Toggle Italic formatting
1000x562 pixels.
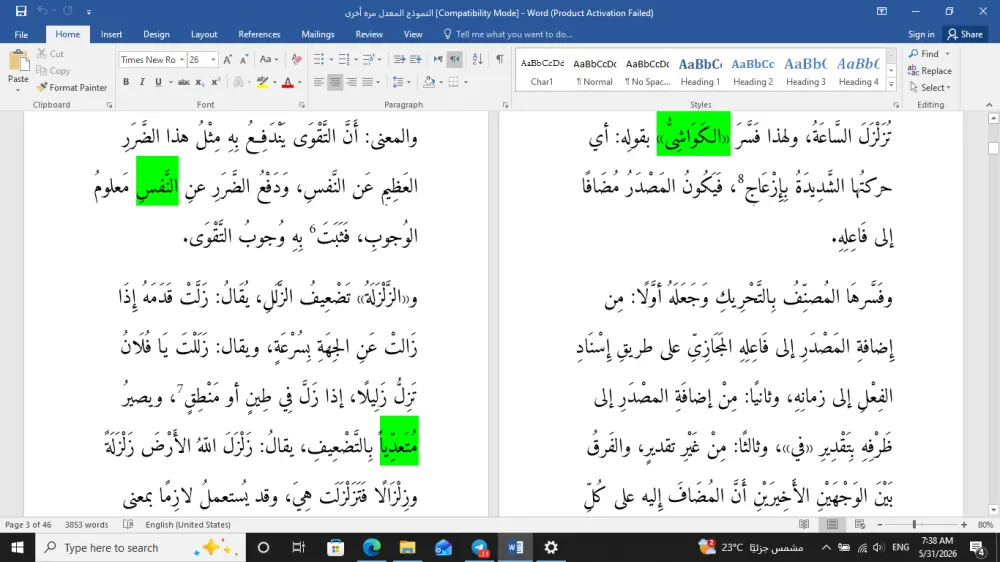pos(142,82)
